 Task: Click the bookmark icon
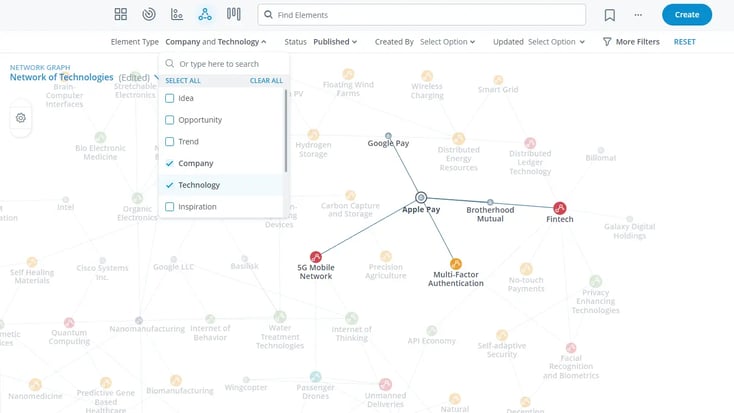pos(609,15)
